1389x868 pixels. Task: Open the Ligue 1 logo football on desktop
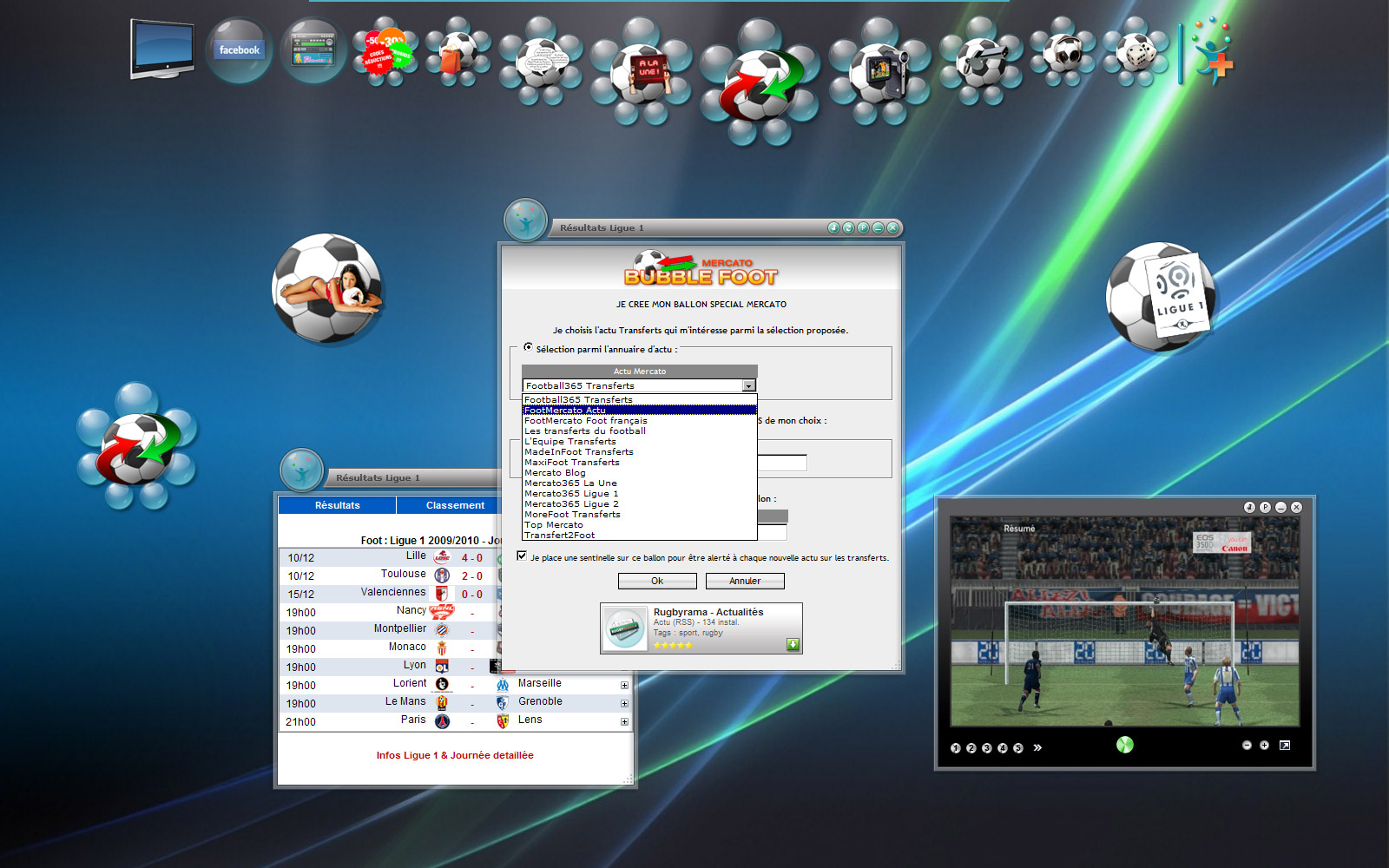[1160, 296]
